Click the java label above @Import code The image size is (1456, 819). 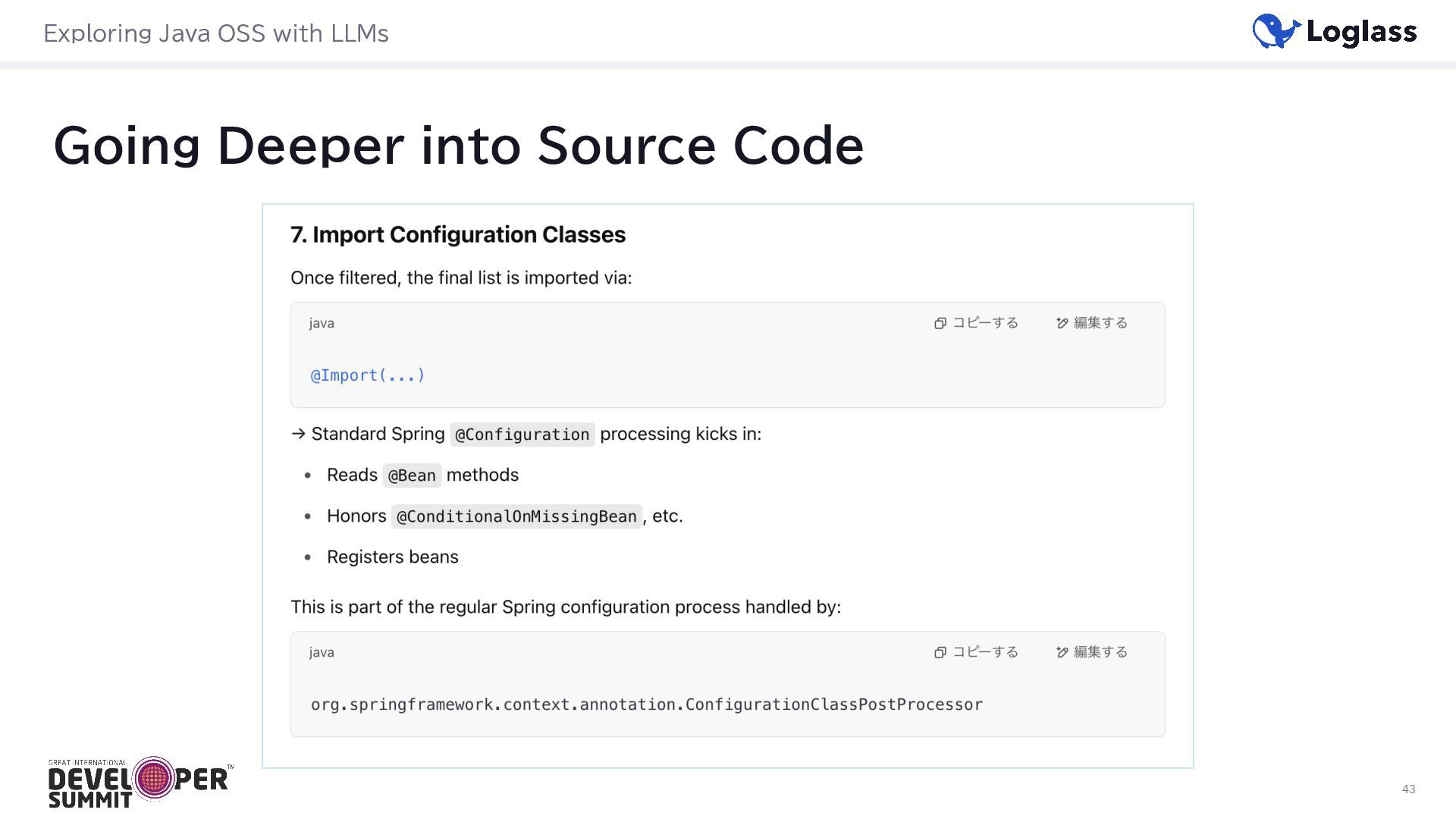pos(322,323)
